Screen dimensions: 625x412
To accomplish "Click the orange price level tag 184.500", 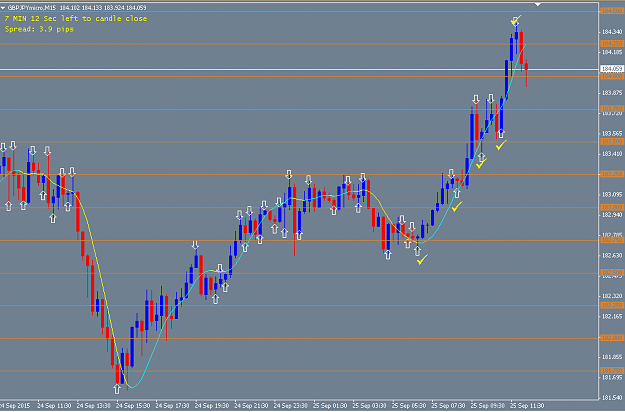I will pyautogui.click(x=612, y=11).
